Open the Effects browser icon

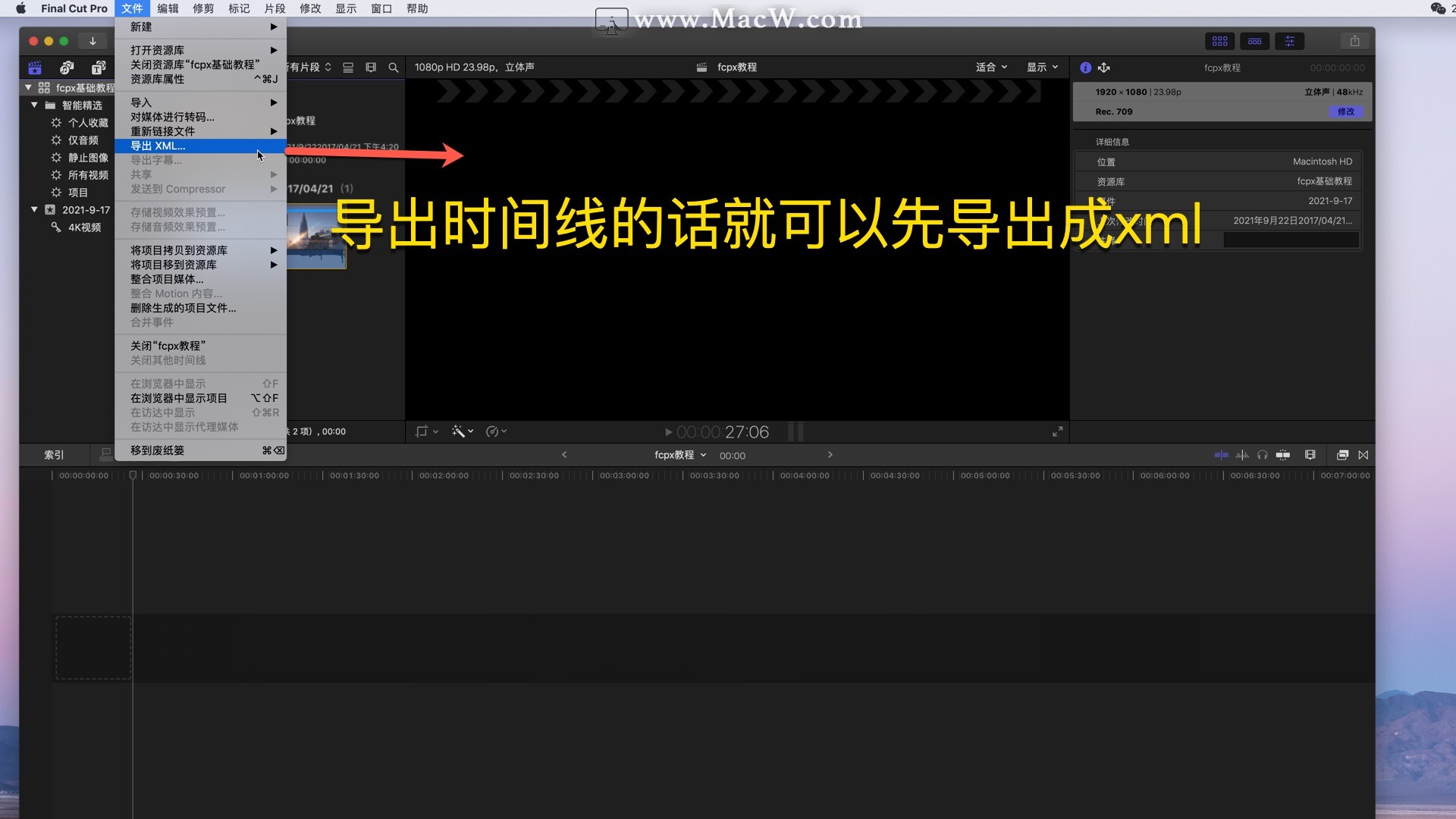[x=1342, y=455]
